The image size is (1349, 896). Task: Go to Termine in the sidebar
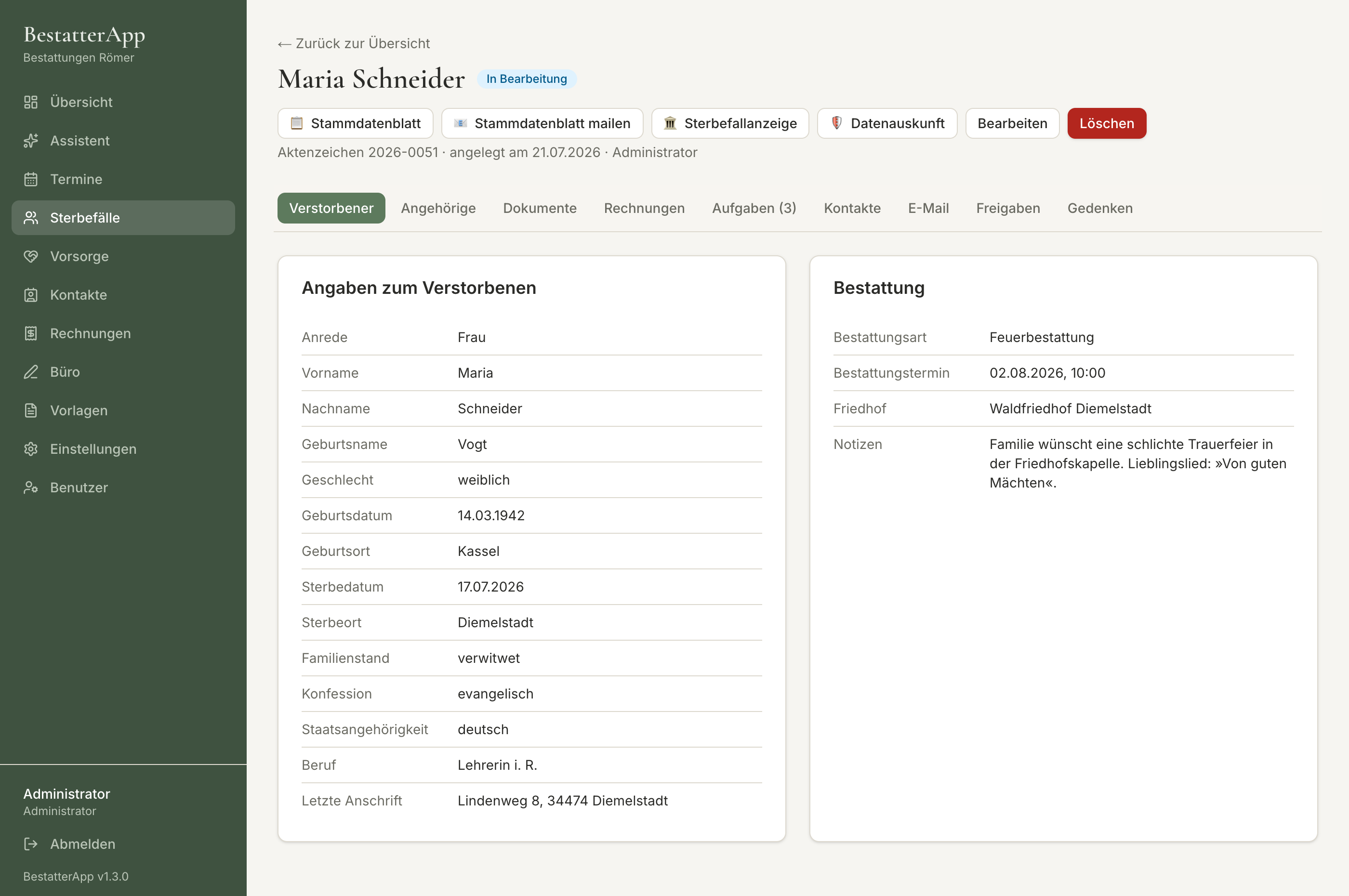coord(123,179)
